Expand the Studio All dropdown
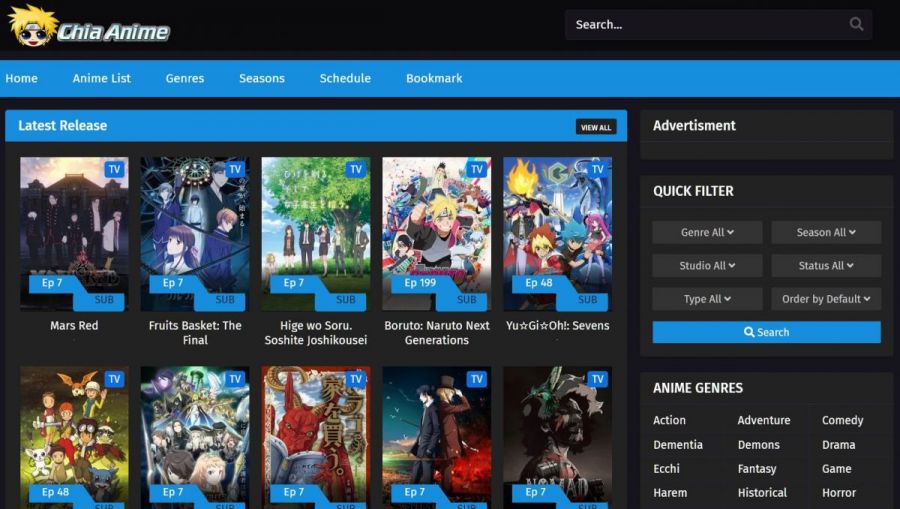 [707, 266]
